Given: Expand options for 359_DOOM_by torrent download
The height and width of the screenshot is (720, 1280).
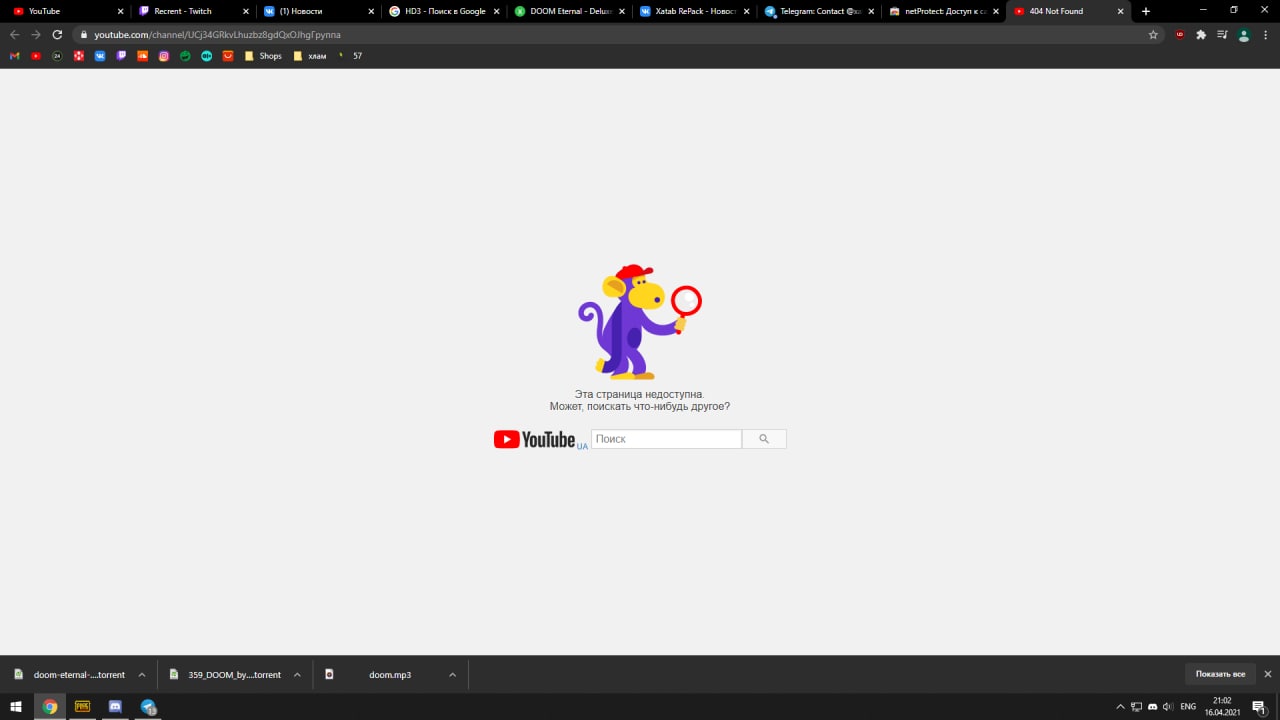Looking at the screenshot, I should (x=297, y=675).
